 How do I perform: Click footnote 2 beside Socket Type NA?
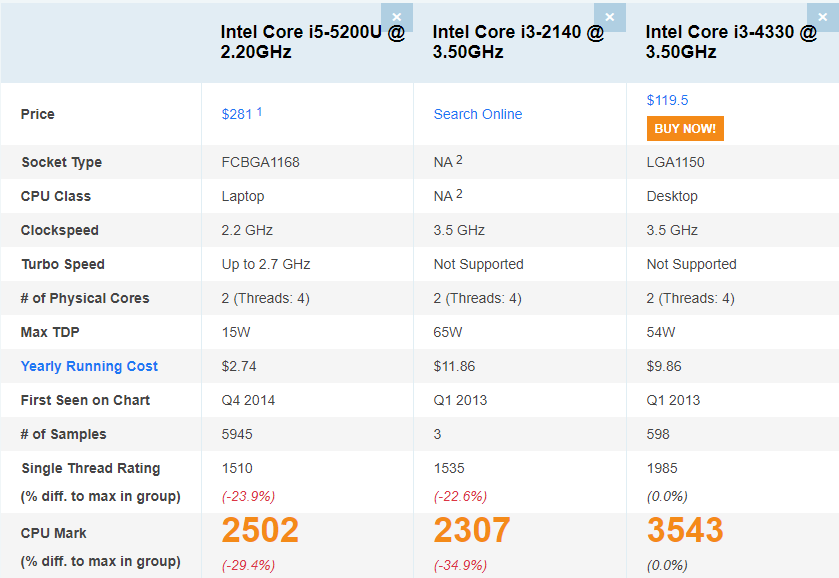[460, 160]
